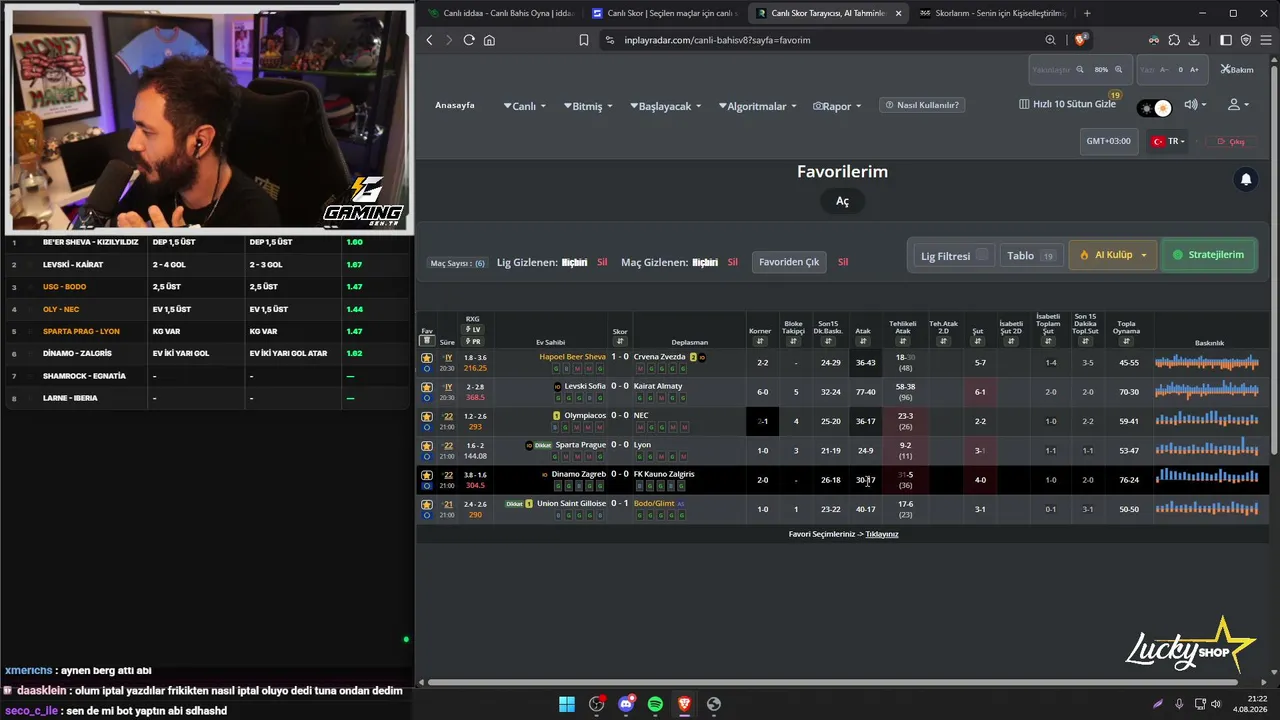1280x720 pixels.
Task: Switch to the Canlı iddaa browser tab
Action: point(500,13)
